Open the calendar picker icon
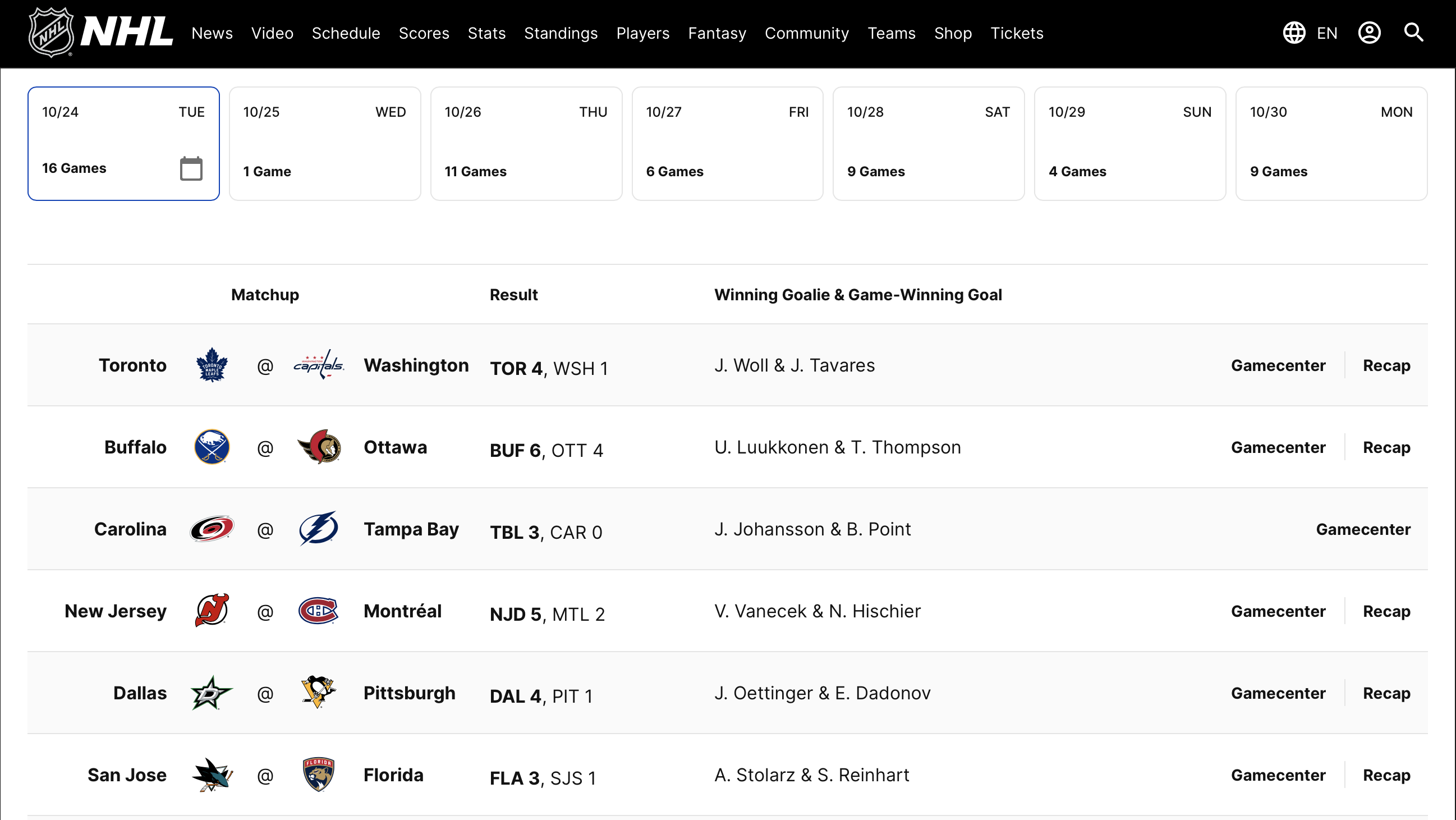The height and width of the screenshot is (820, 1456). pyautogui.click(x=191, y=168)
